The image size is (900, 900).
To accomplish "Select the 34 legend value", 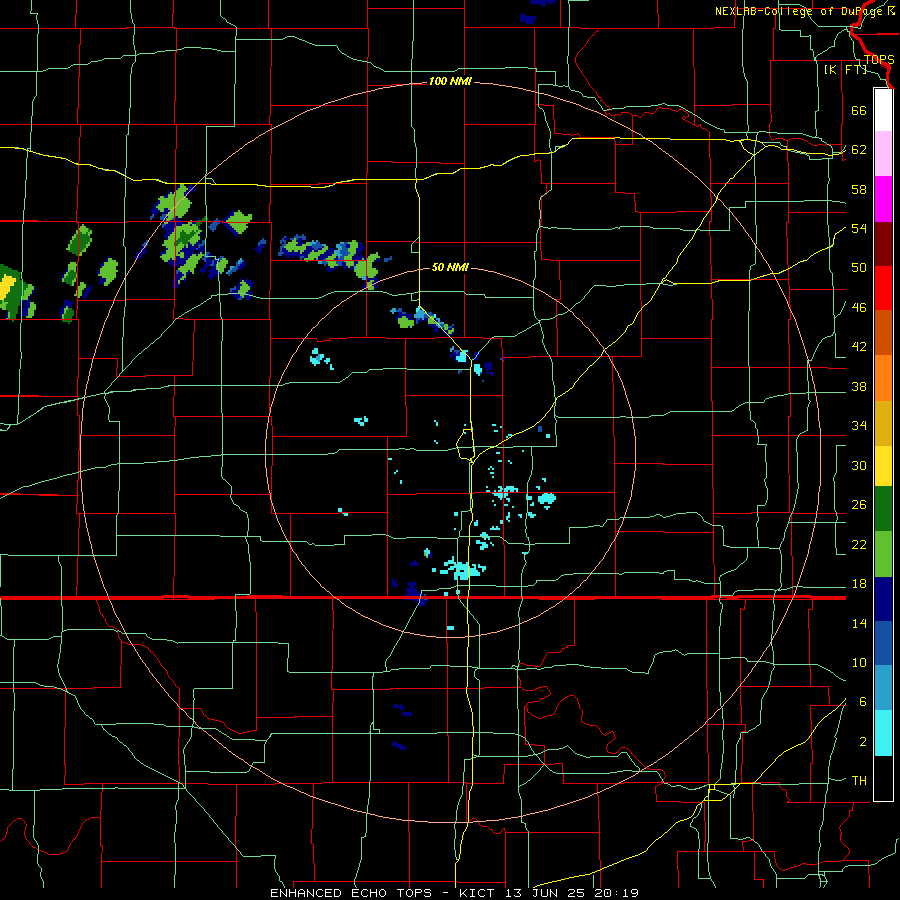I will pos(859,426).
